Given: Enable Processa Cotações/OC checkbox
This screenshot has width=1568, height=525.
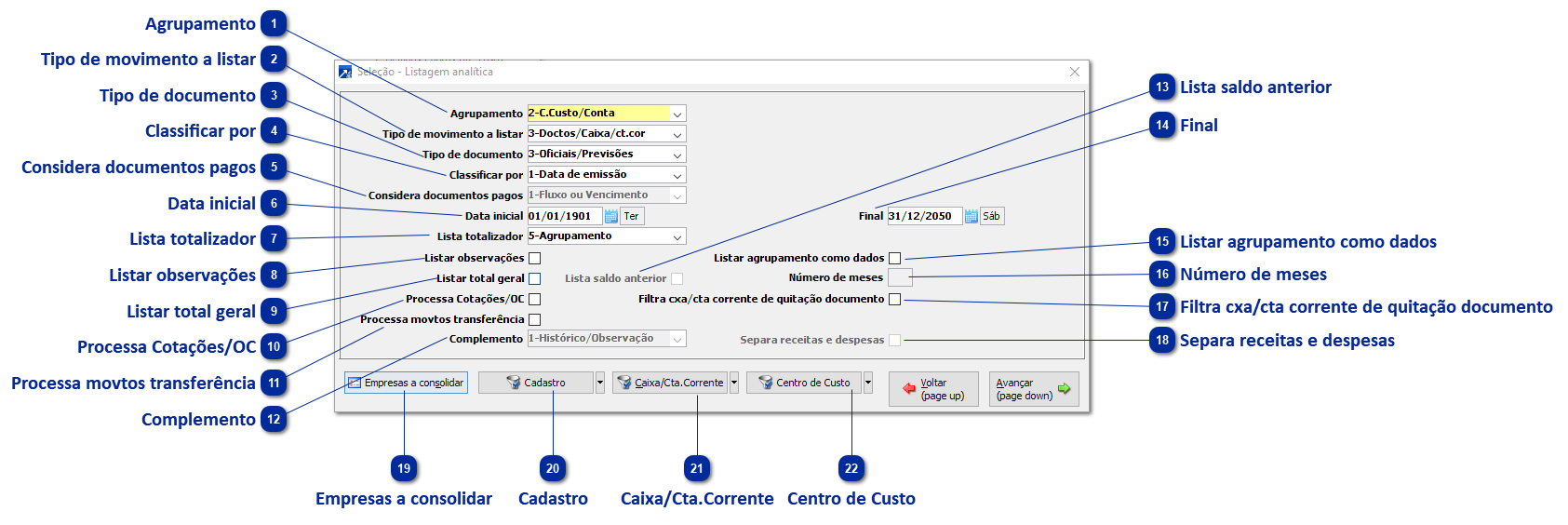Looking at the screenshot, I should click(x=534, y=299).
